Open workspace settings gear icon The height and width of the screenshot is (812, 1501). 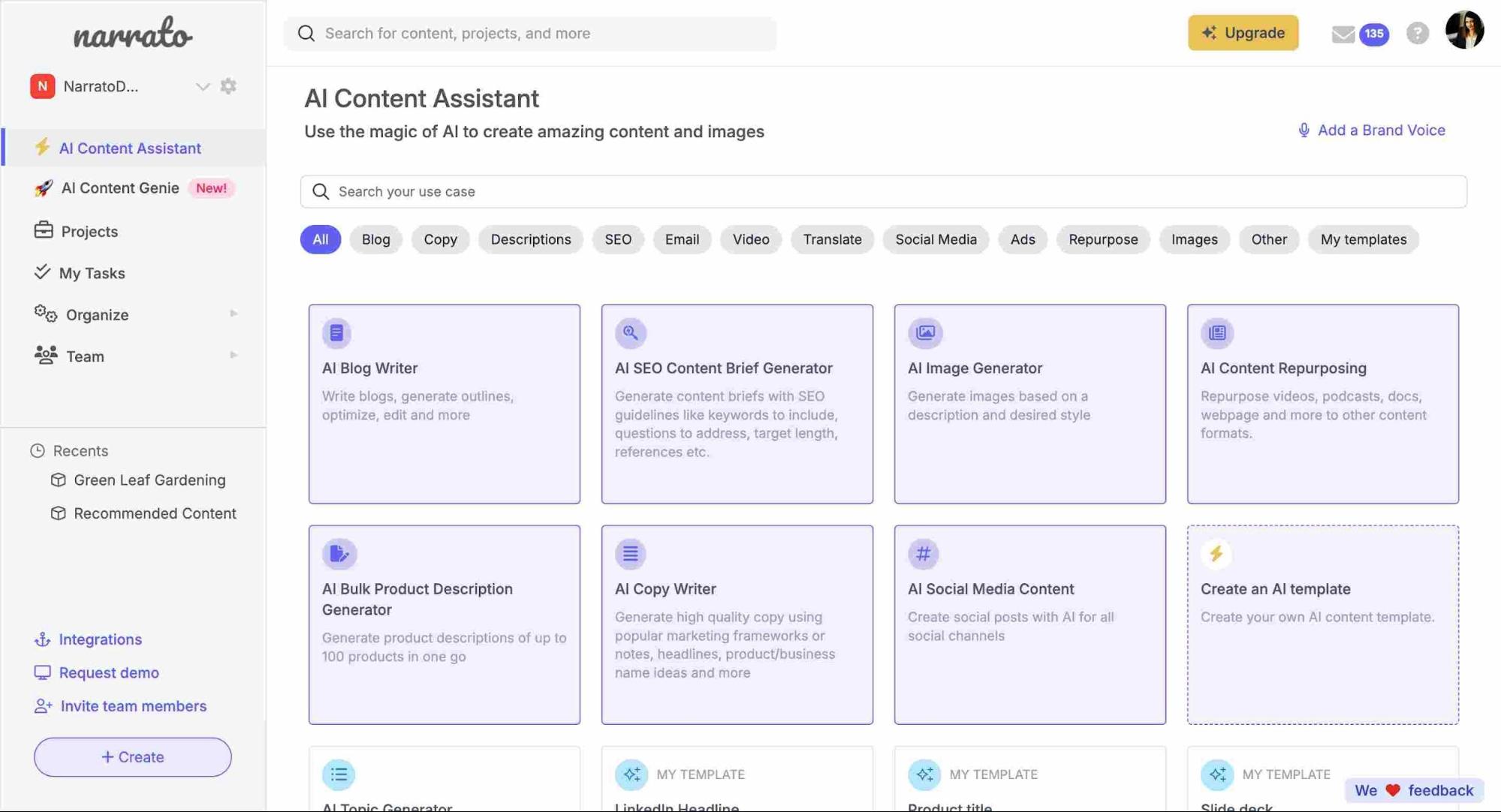(228, 86)
